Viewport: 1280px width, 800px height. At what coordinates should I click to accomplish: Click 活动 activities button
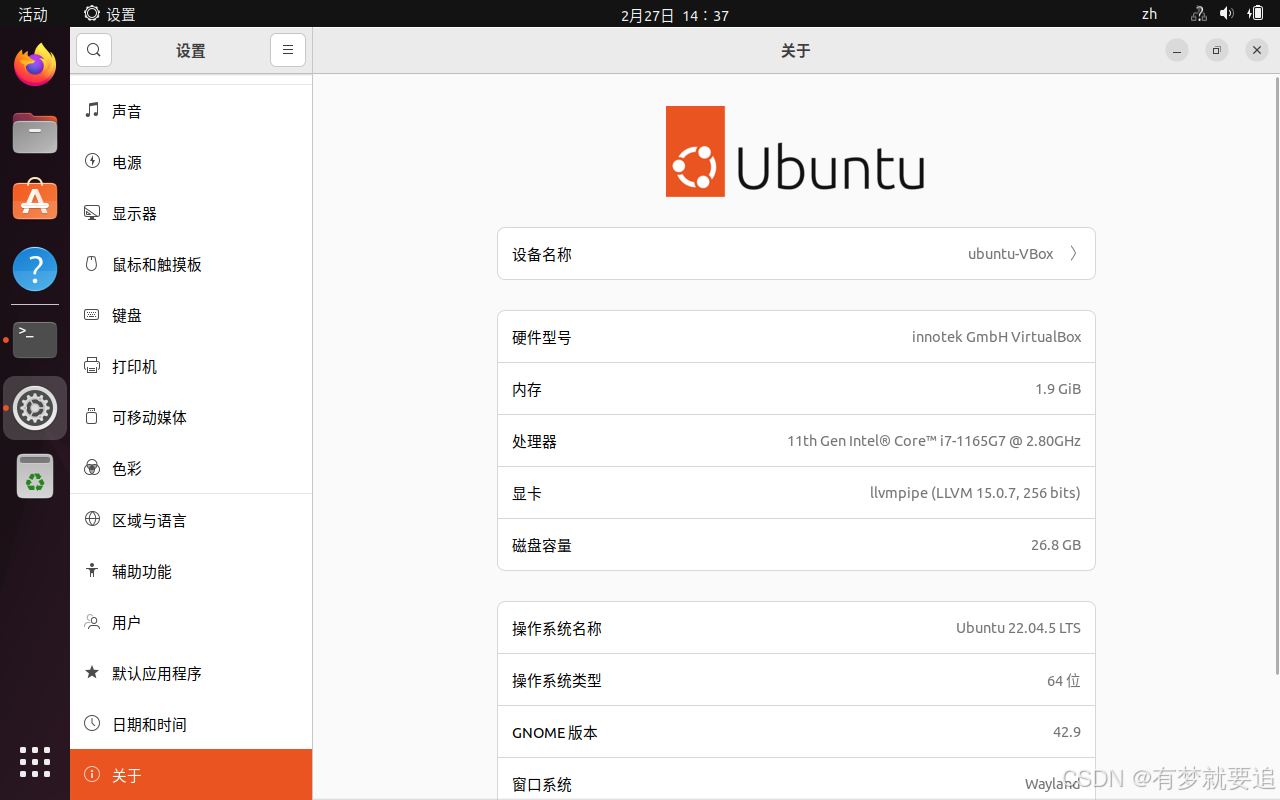click(33, 14)
